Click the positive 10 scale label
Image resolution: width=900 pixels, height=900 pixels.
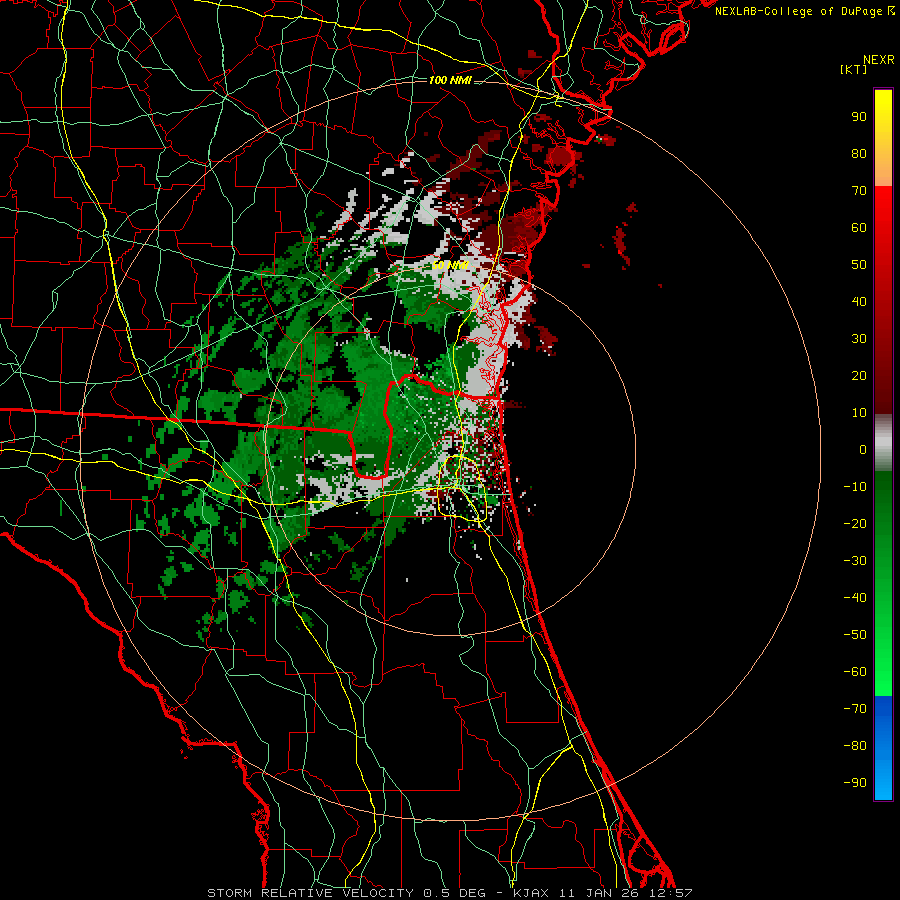coord(859,413)
